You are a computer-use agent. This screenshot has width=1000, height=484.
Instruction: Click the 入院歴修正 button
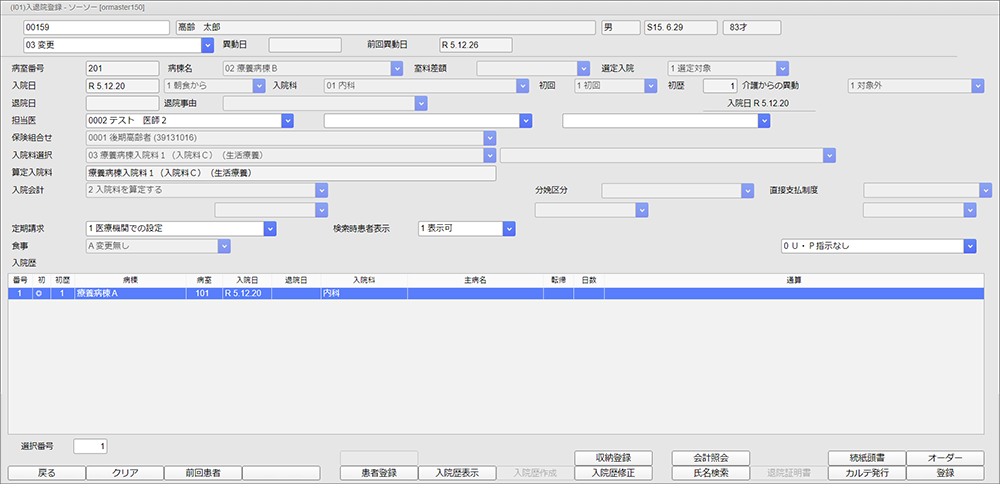tap(613, 472)
